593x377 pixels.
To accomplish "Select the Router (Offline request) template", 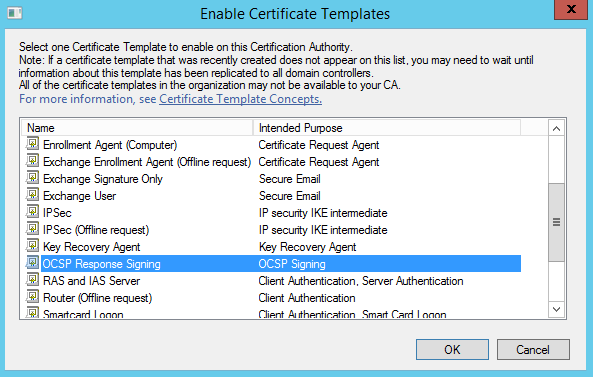I will [x=98, y=298].
